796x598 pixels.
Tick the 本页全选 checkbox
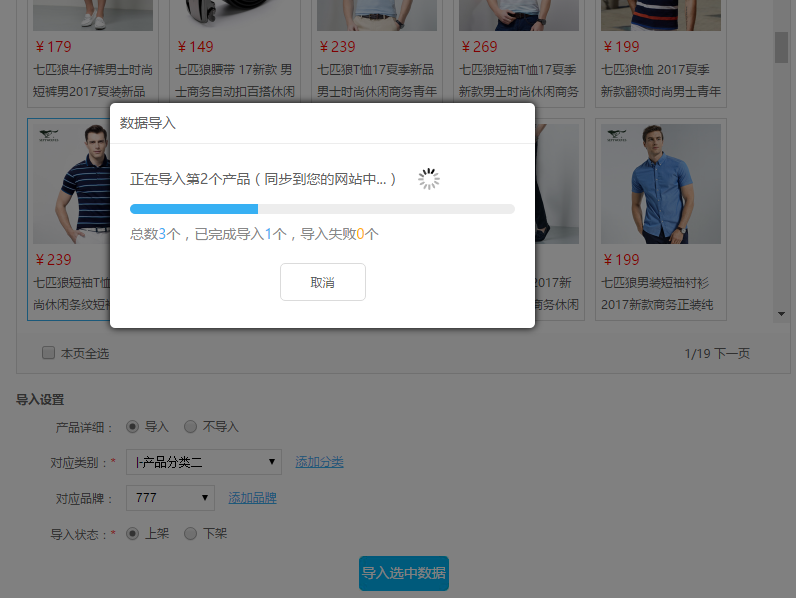click(48, 353)
